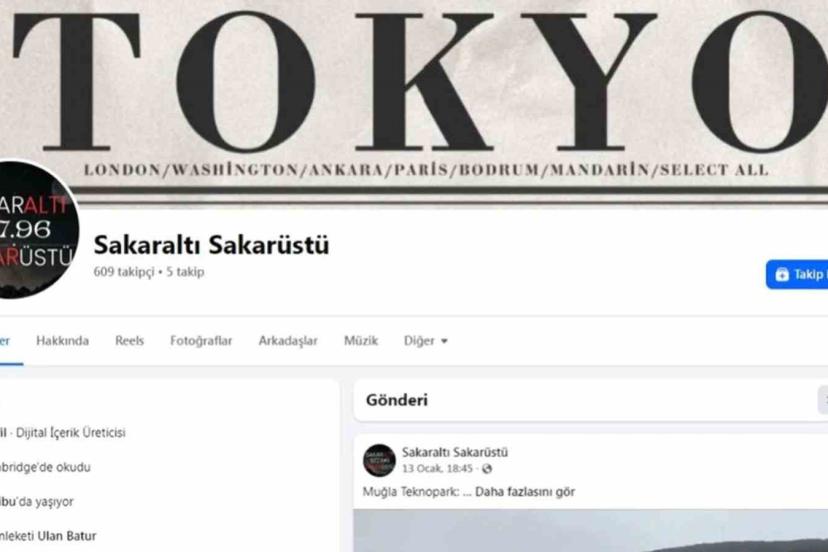View the 609 takipçi followers list
The width and height of the screenshot is (828, 552).
coord(124,272)
